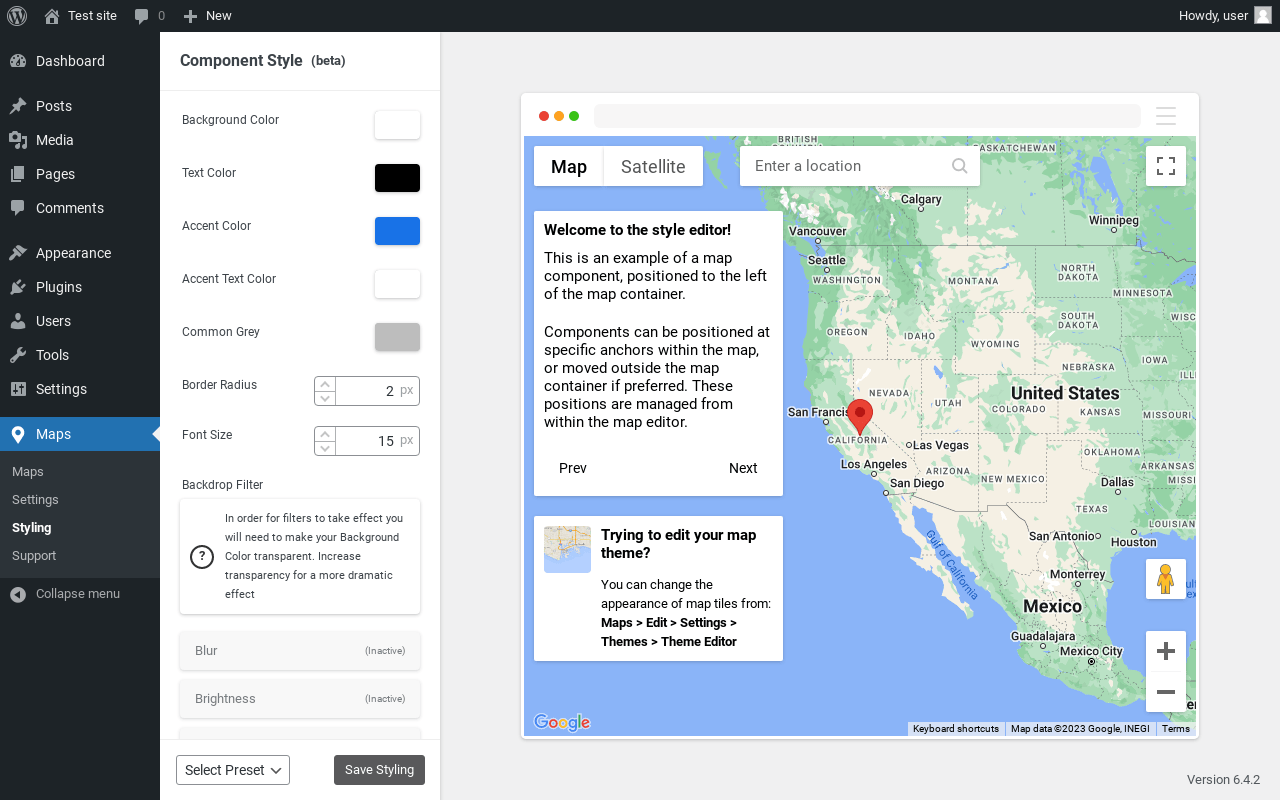
Task: Click the WordPress logo in admin bar
Action: [17, 16]
